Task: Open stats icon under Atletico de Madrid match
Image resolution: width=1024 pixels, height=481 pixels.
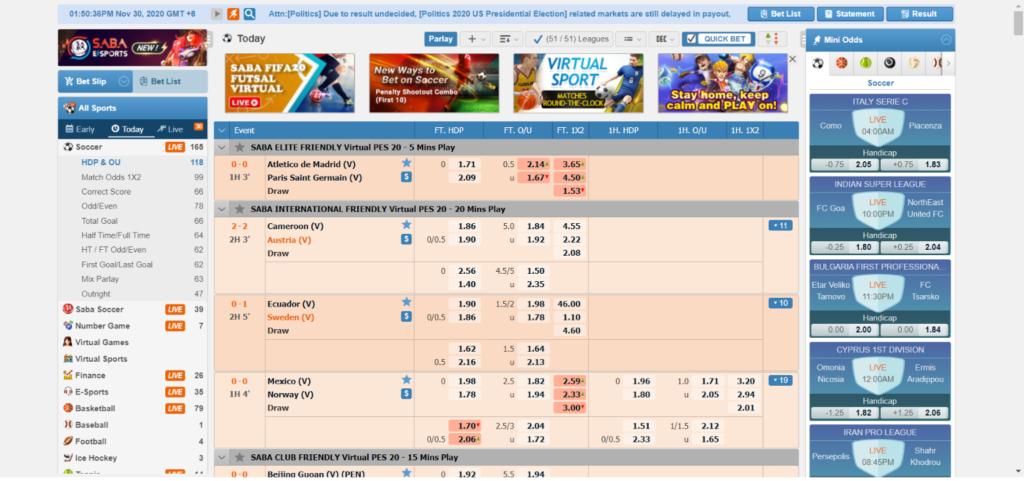Action: click(406, 177)
